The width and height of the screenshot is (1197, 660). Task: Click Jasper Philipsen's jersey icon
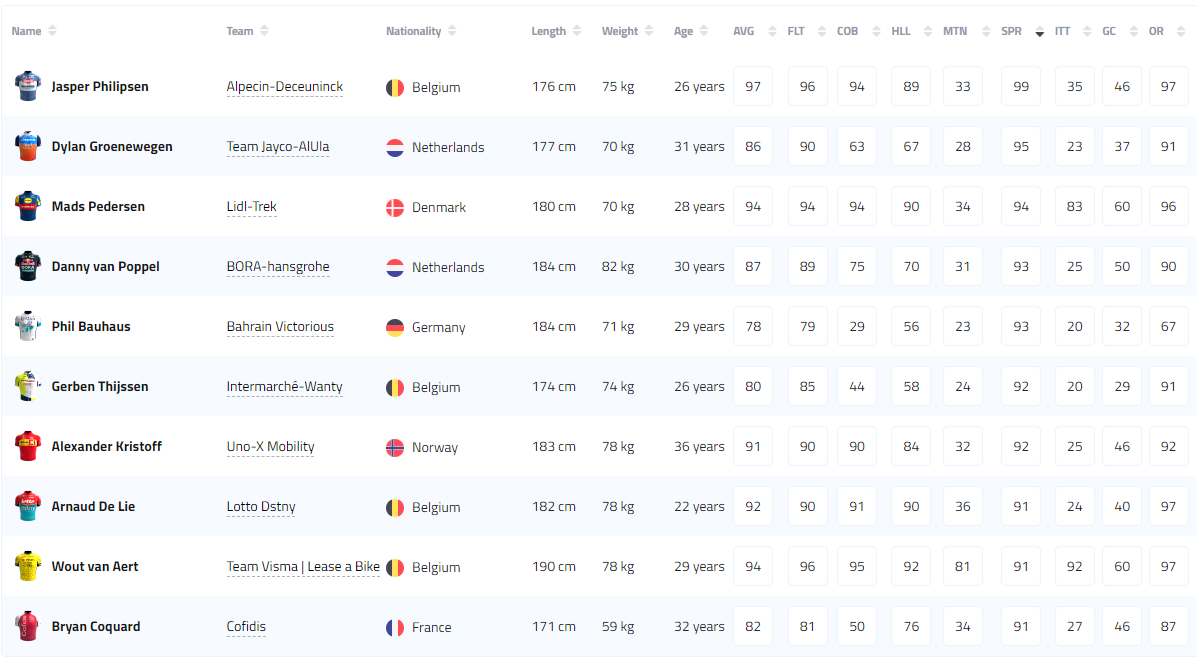(27, 86)
